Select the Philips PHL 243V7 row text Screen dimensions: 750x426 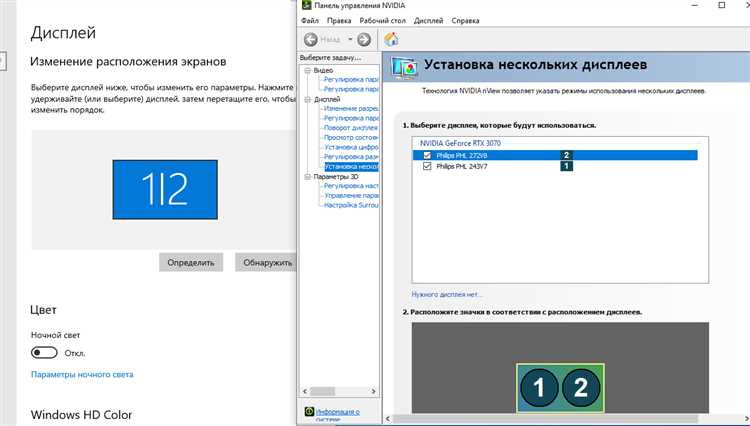(x=462, y=166)
